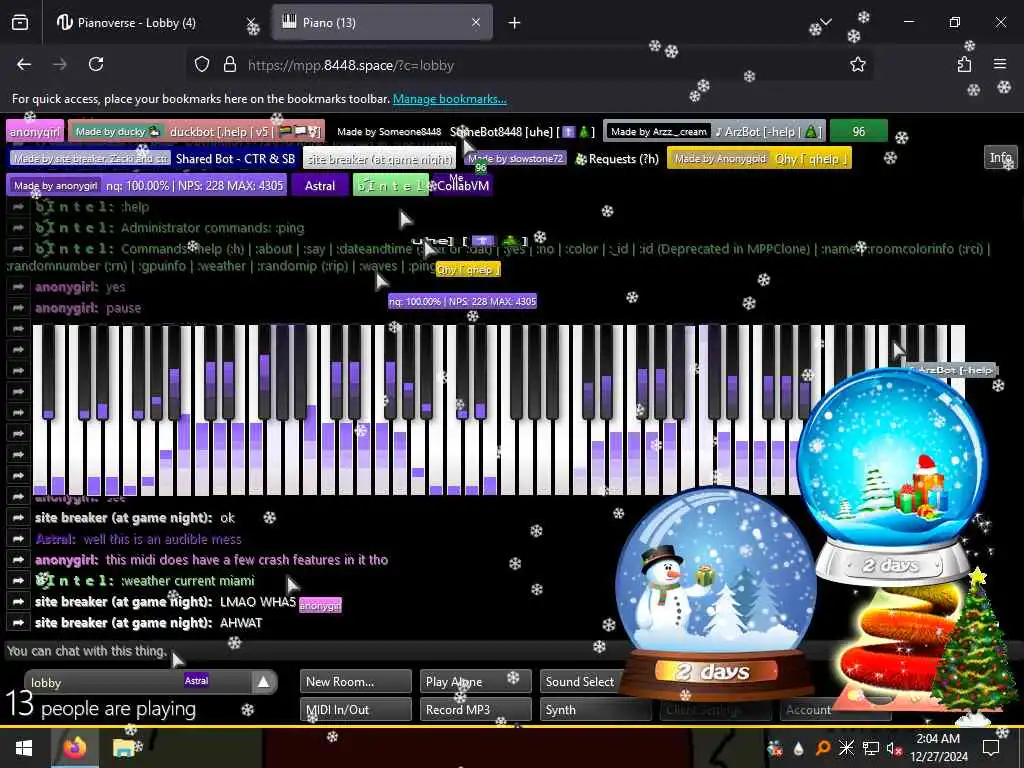Show site security lock information
Viewport: 1024px width, 768px height.
(x=229, y=65)
